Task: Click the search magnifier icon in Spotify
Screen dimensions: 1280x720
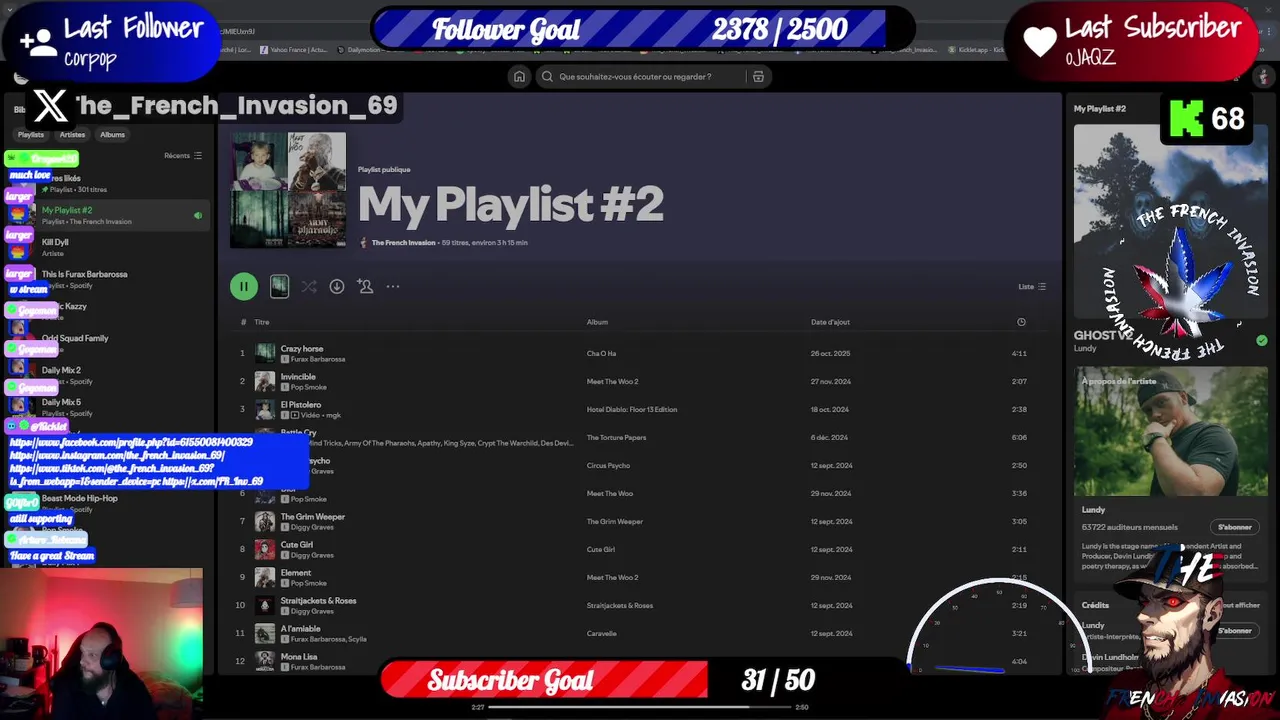Action: pyautogui.click(x=547, y=76)
